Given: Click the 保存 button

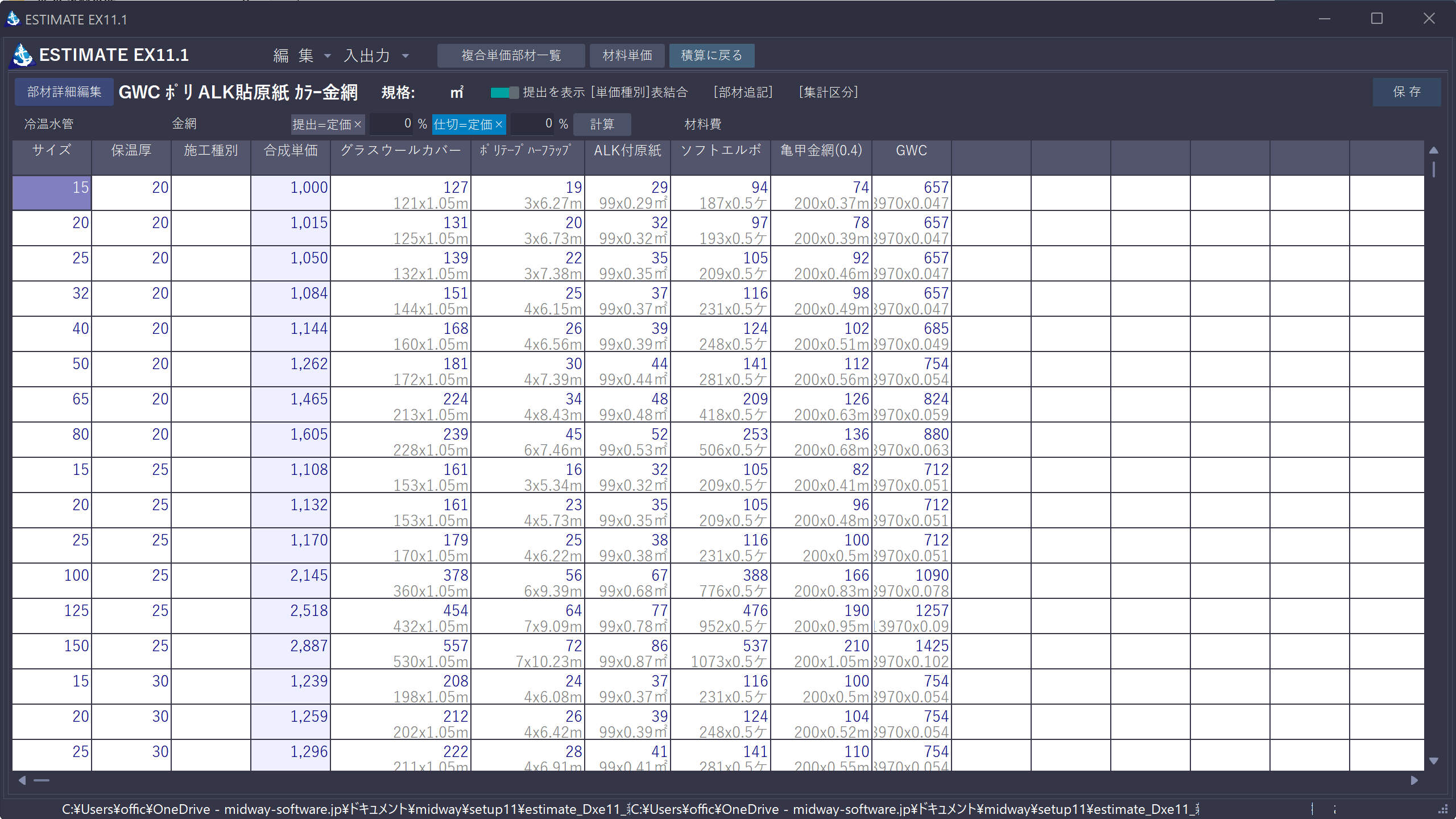Looking at the screenshot, I should [x=1407, y=92].
